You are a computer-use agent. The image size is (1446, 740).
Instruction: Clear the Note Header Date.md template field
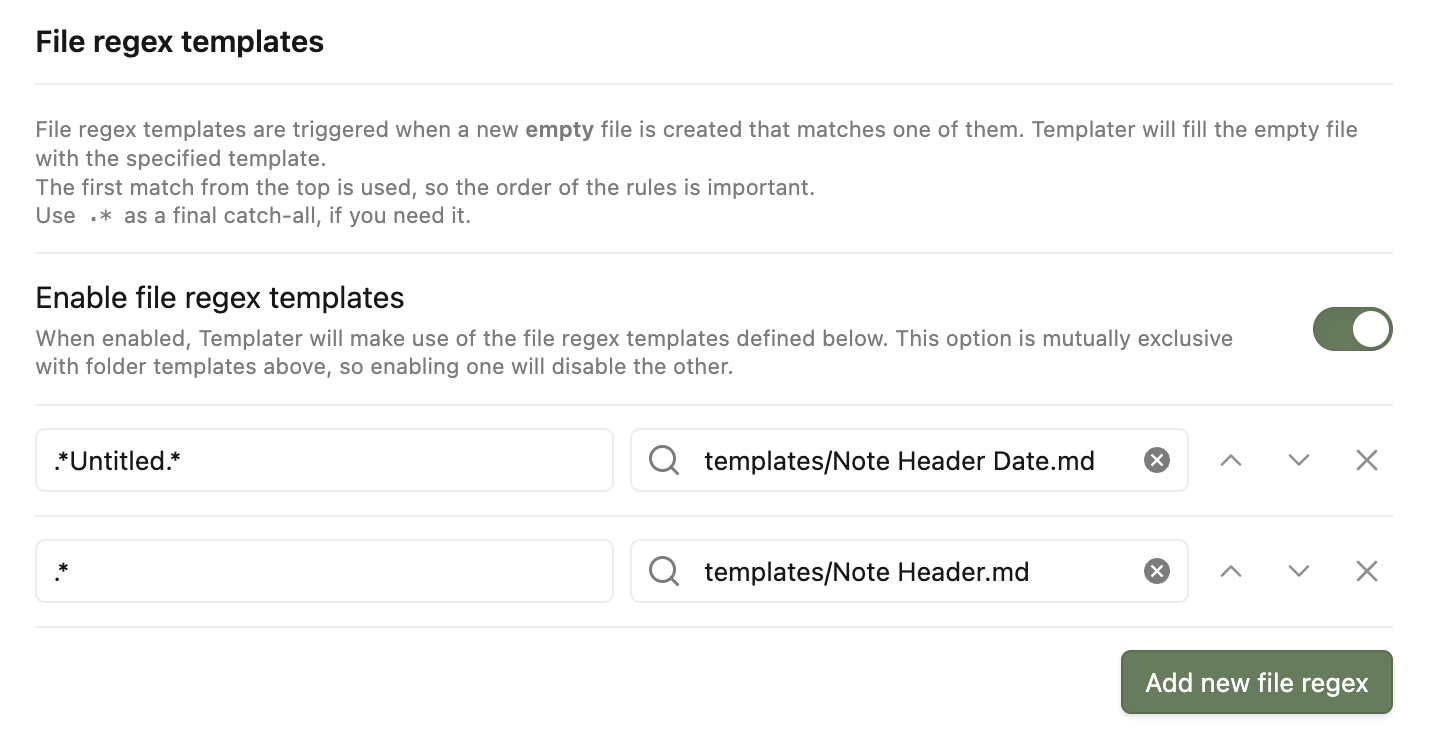click(x=1156, y=460)
